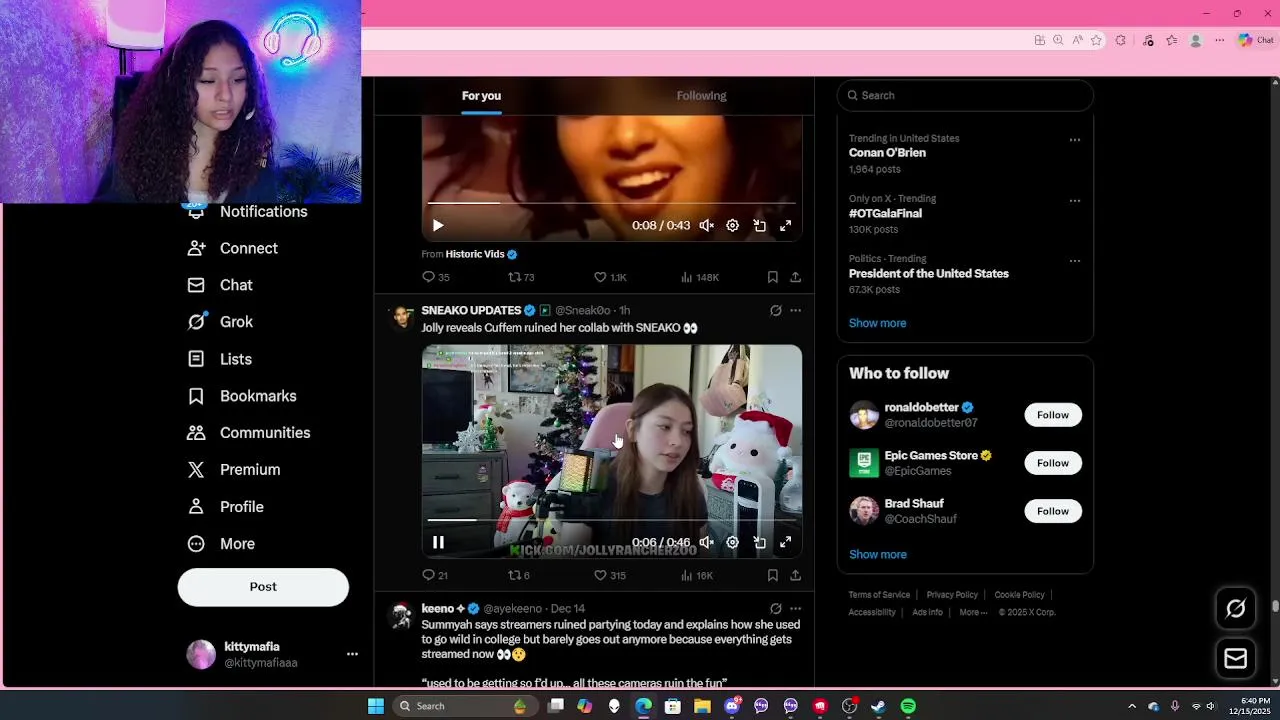This screenshot has height=720, width=1280.
Task: Bookmark the Historic Vids post
Action: [772, 277]
